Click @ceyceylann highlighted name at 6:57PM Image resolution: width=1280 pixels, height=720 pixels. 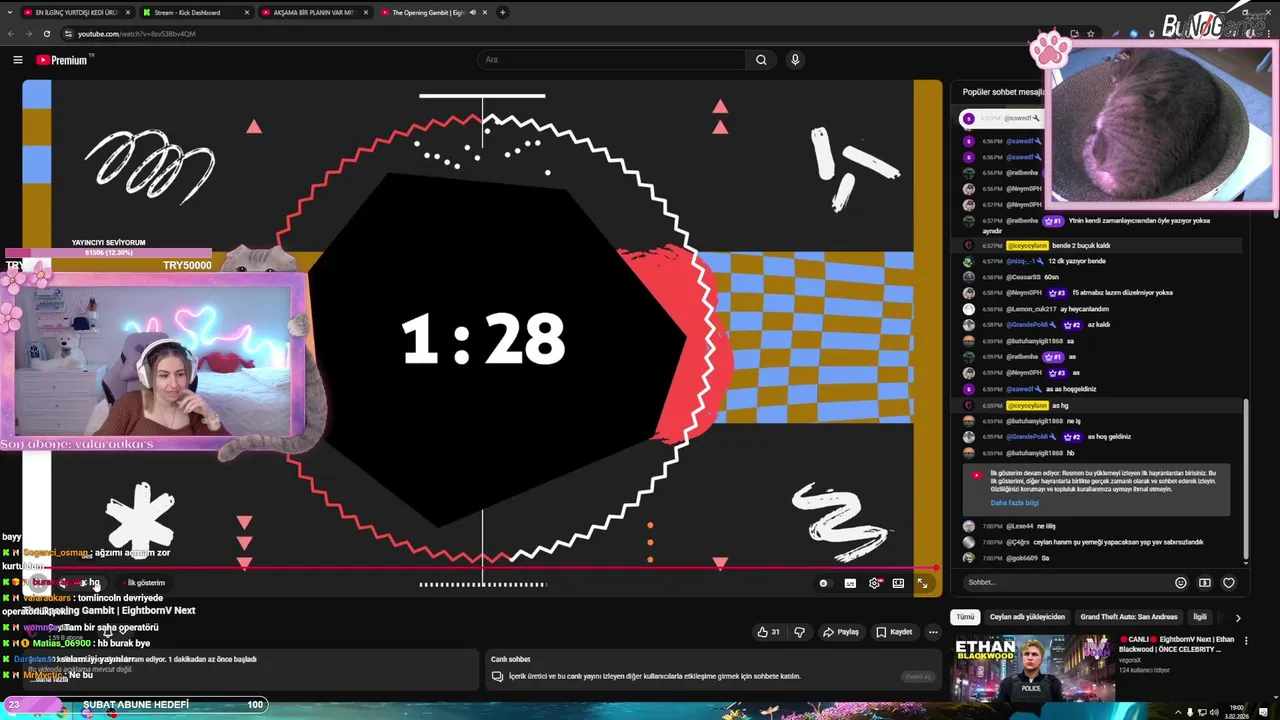click(x=1027, y=245)
